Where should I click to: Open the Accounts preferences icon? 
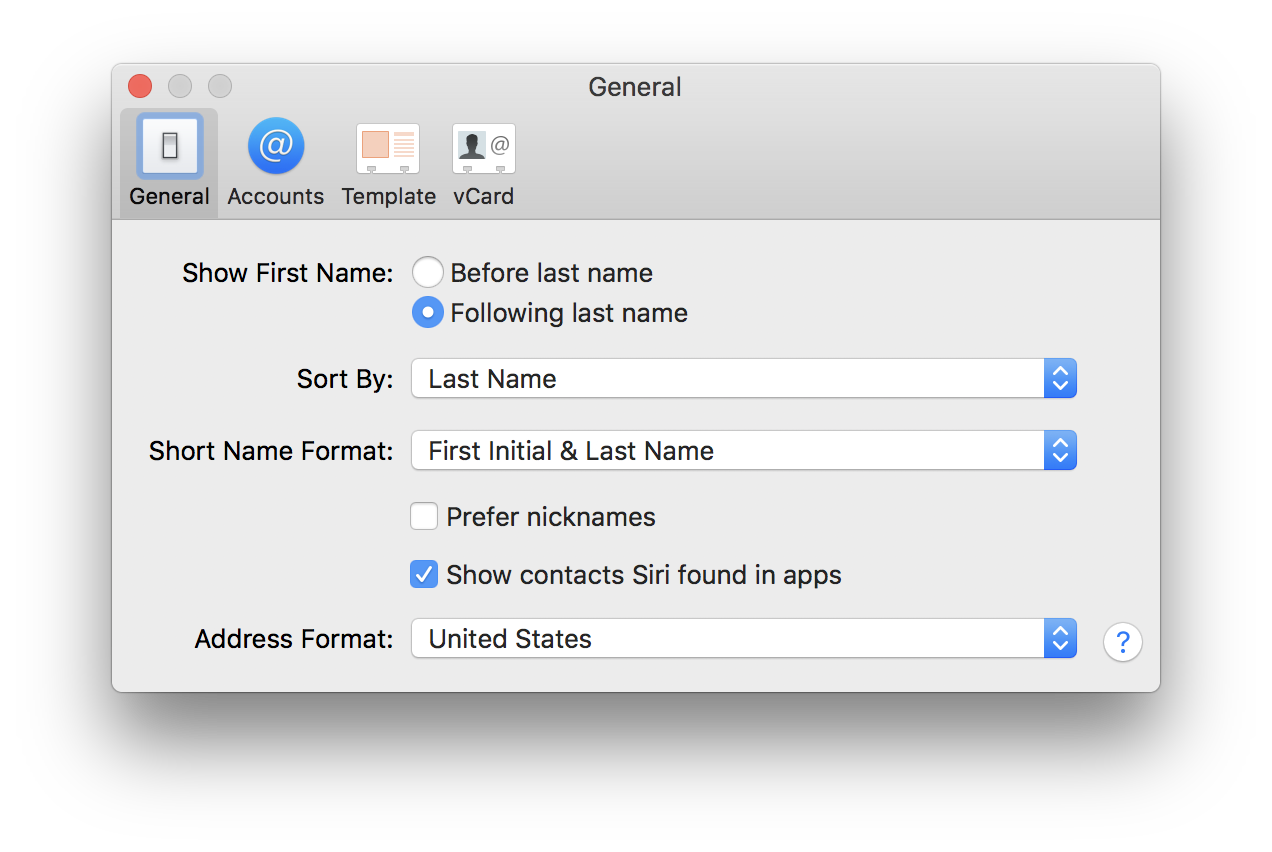(275, 146)
